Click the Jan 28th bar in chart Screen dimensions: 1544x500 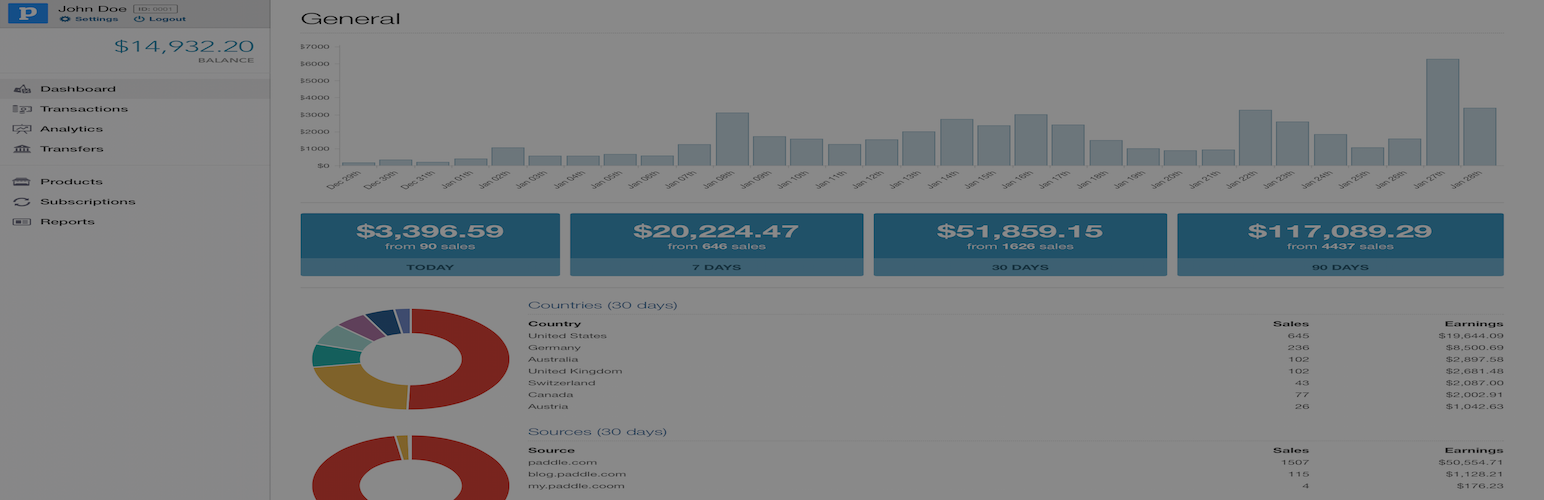click(1479, 137)
